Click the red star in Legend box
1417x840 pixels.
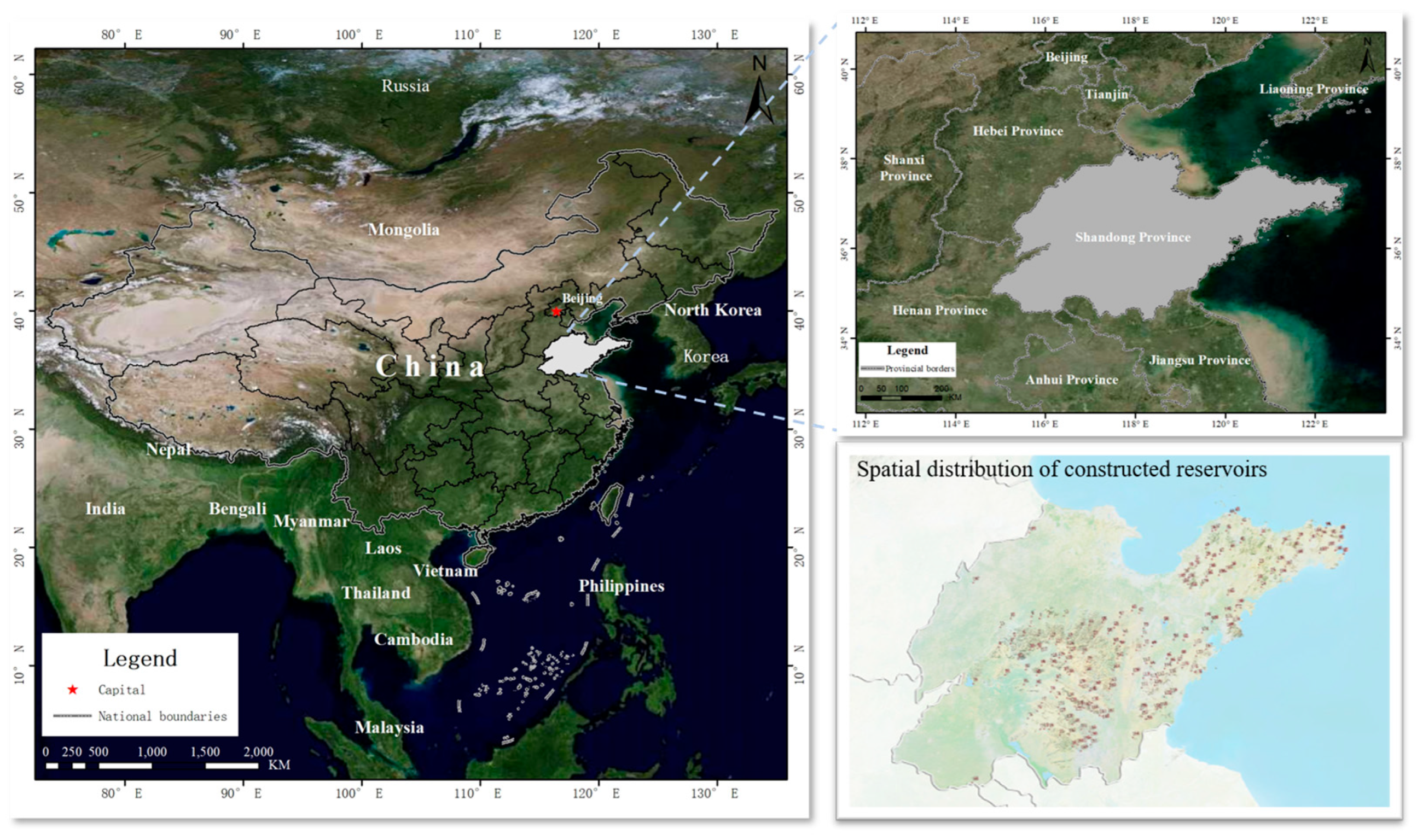coord(72,690)
